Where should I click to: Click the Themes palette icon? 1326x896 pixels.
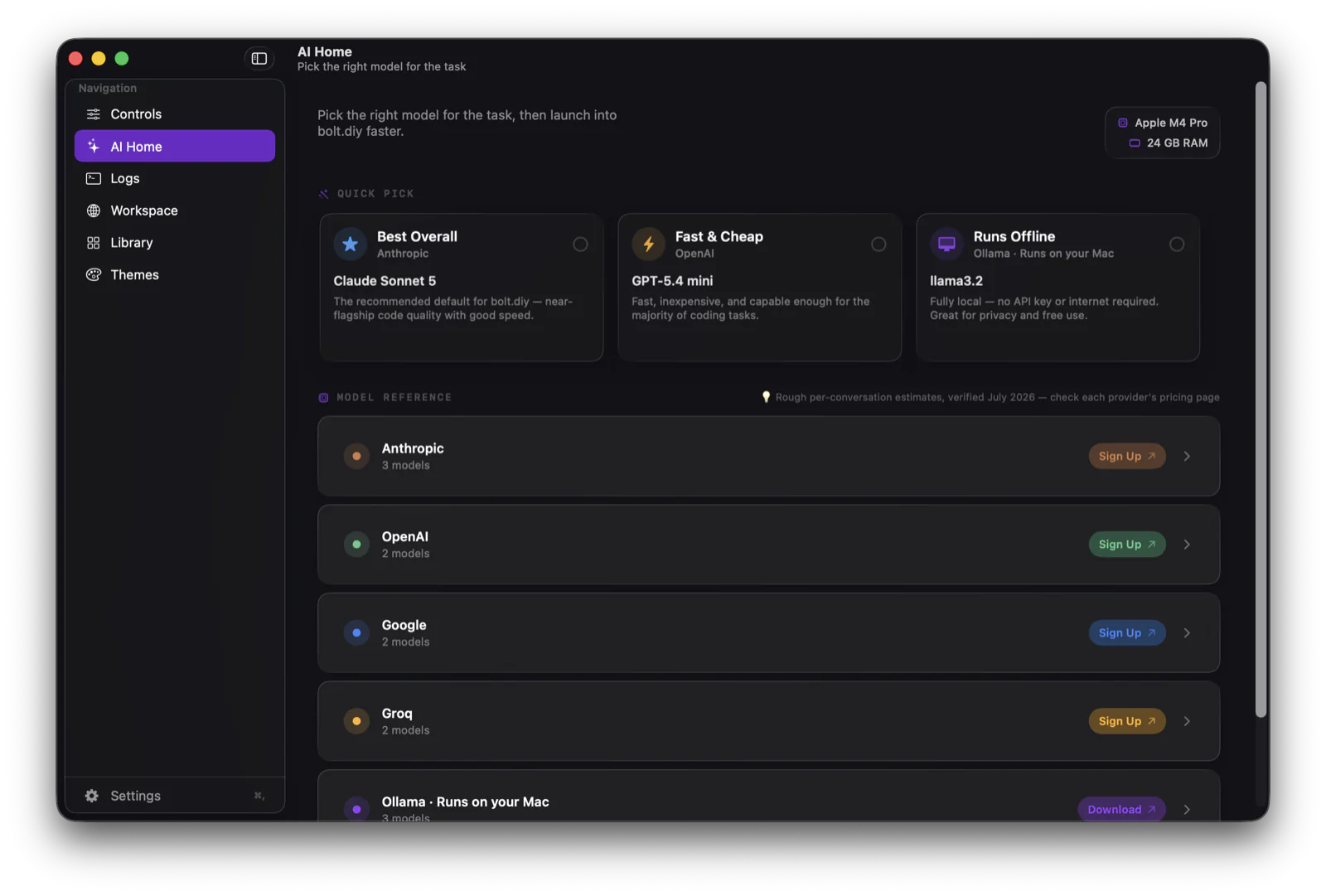point(94,274)
